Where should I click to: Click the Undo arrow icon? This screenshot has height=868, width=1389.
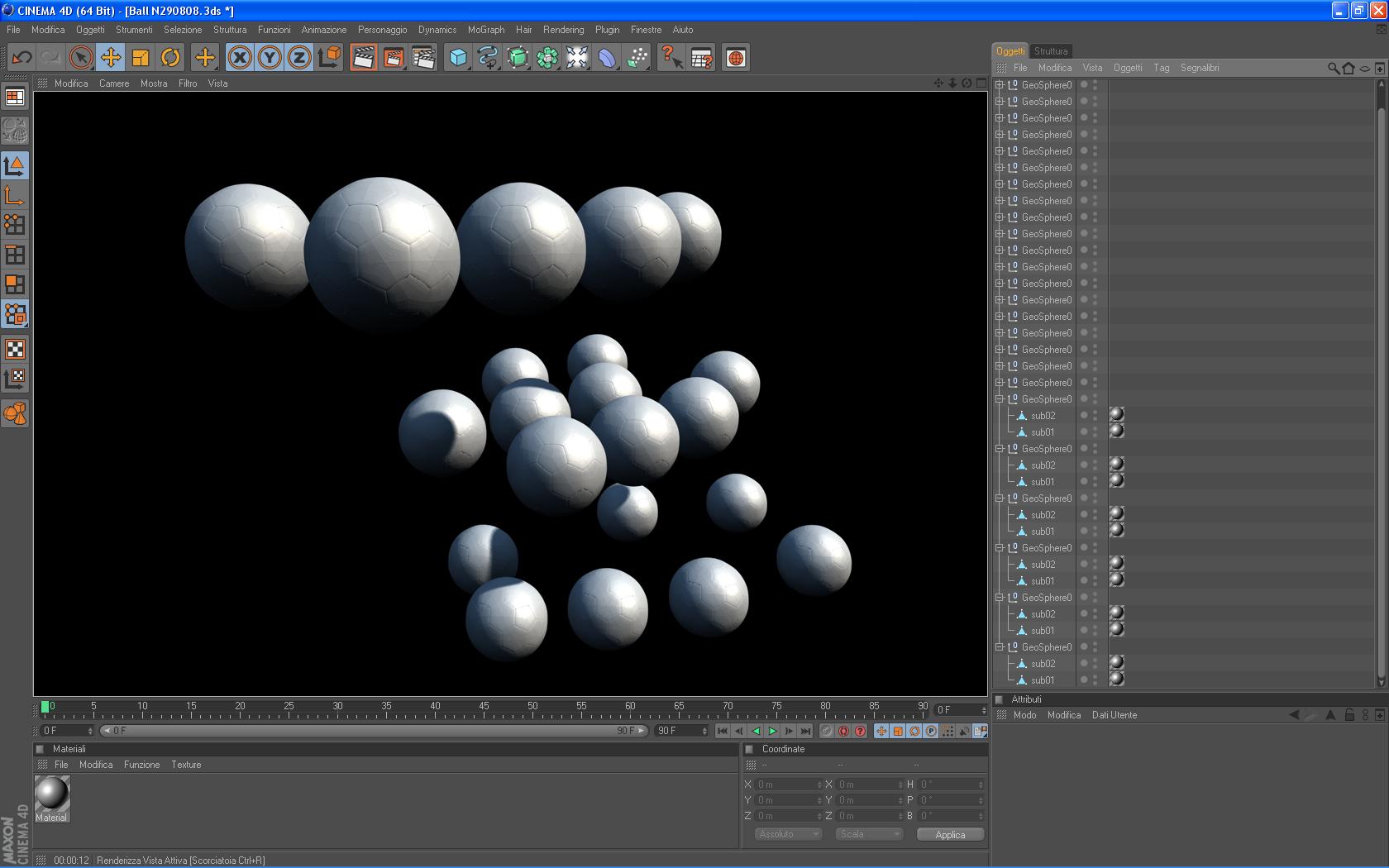pyautogui.click(x=22, y=58)
